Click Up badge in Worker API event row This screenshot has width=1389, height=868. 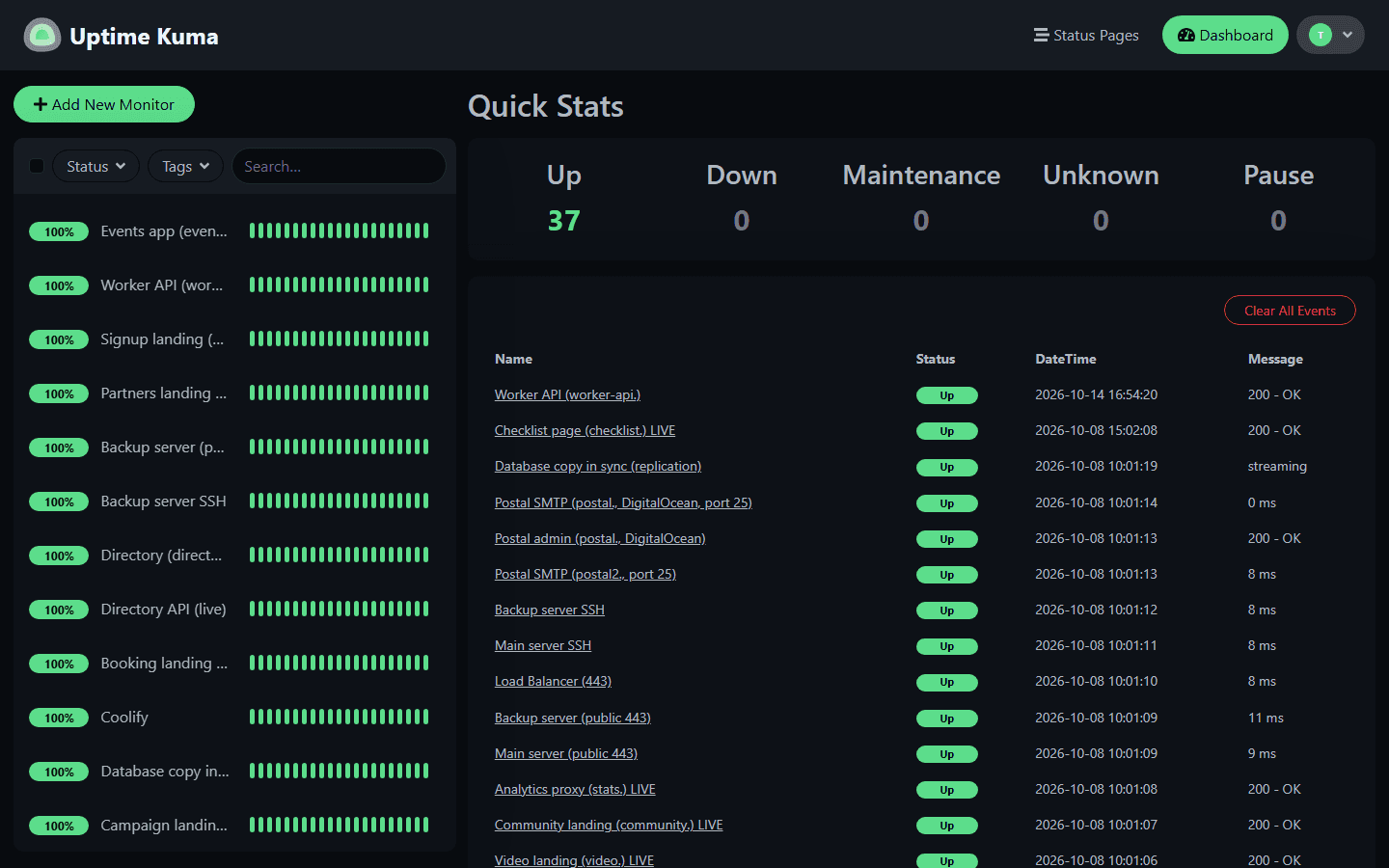click(946, 395)
